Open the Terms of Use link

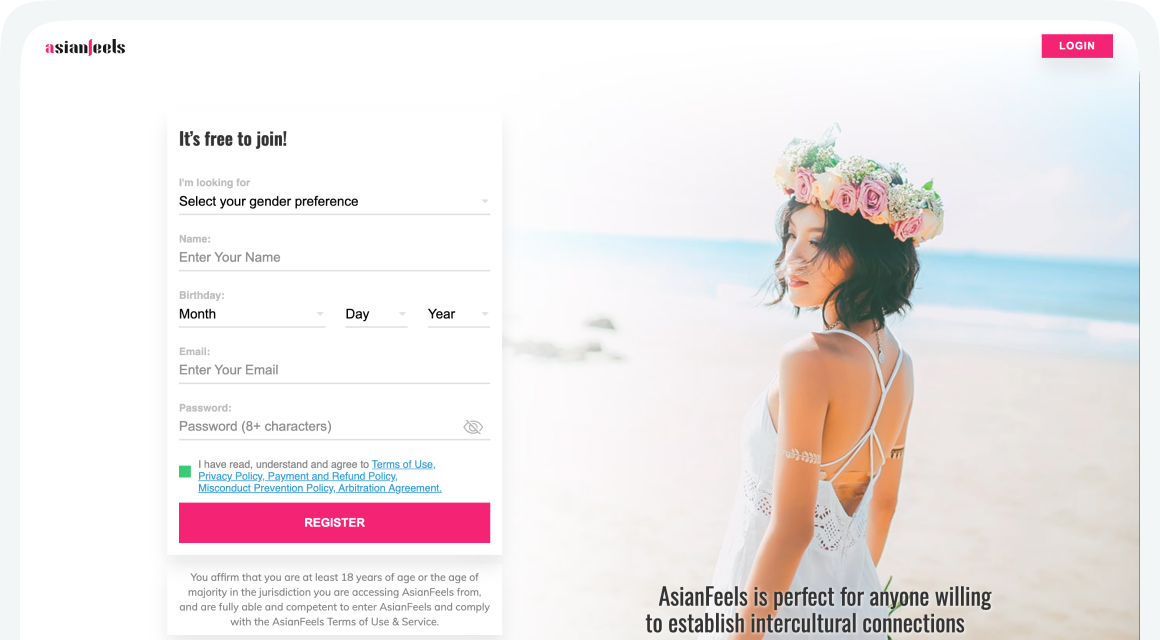(403, 465)
